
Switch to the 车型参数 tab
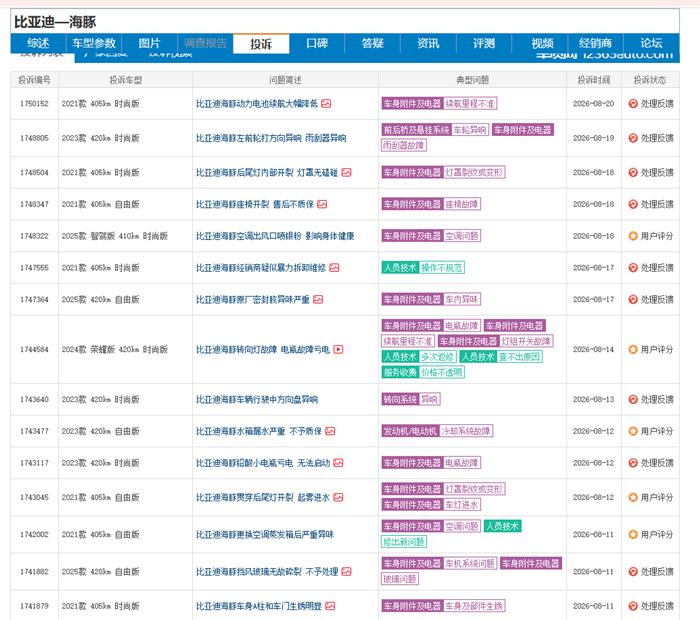[x=94, y=43]
